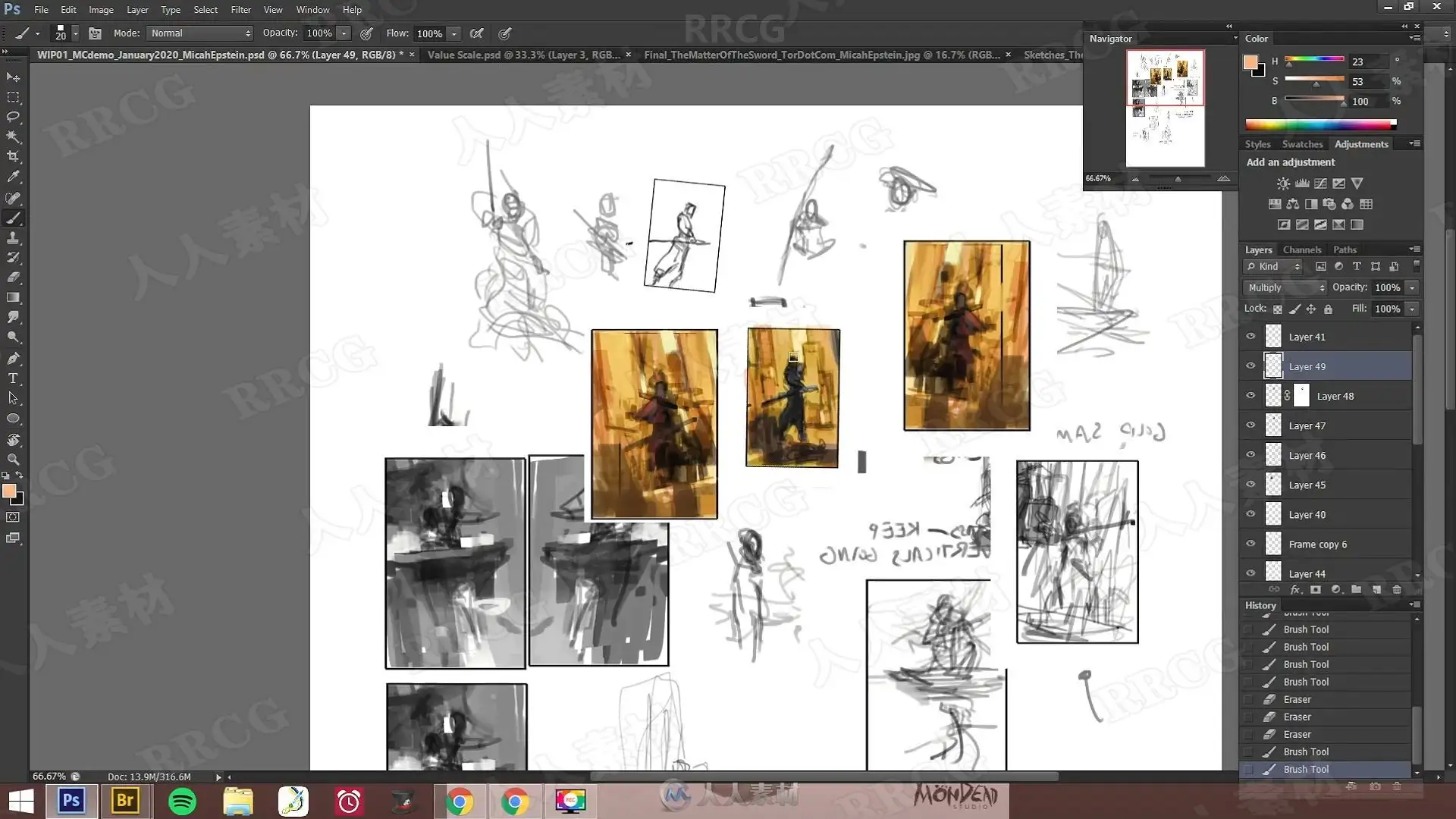
Task: Open the Window menu
Action: tap(312, 10)
